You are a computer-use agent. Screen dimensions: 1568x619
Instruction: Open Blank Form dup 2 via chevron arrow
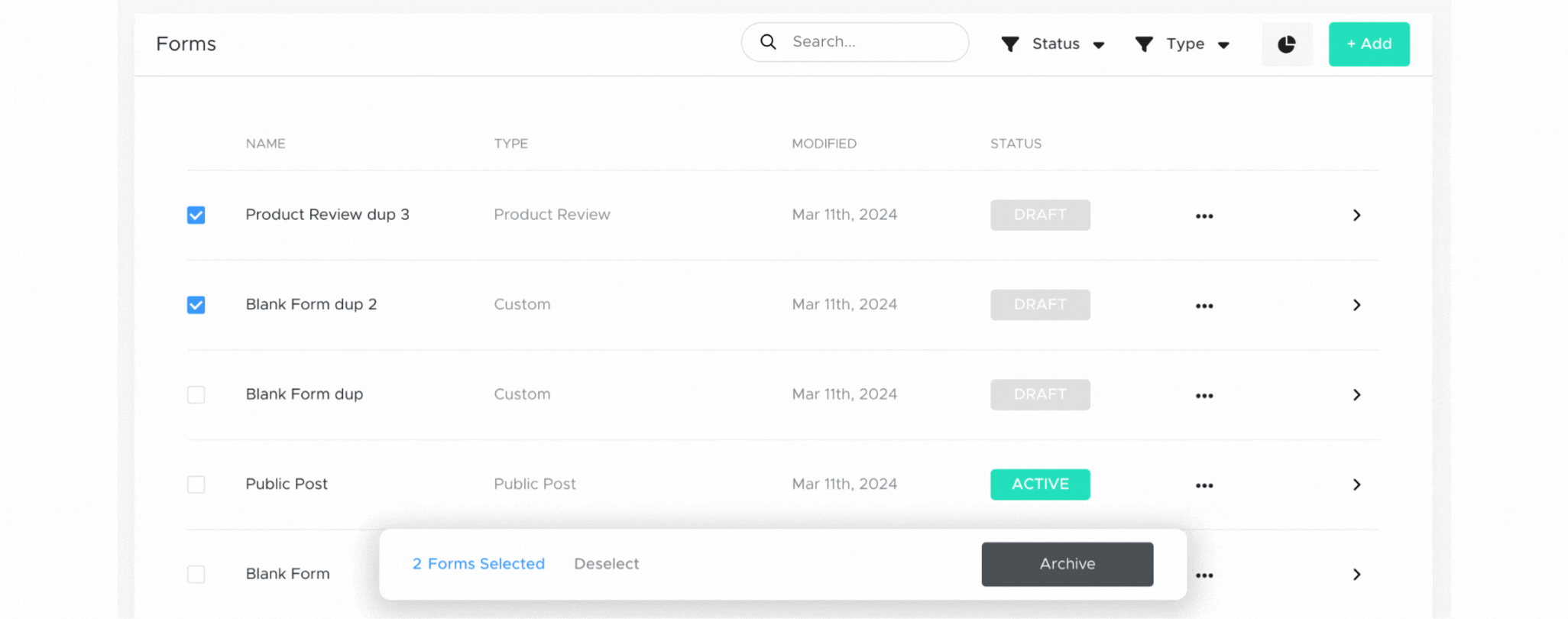[x=1357, y=305]
